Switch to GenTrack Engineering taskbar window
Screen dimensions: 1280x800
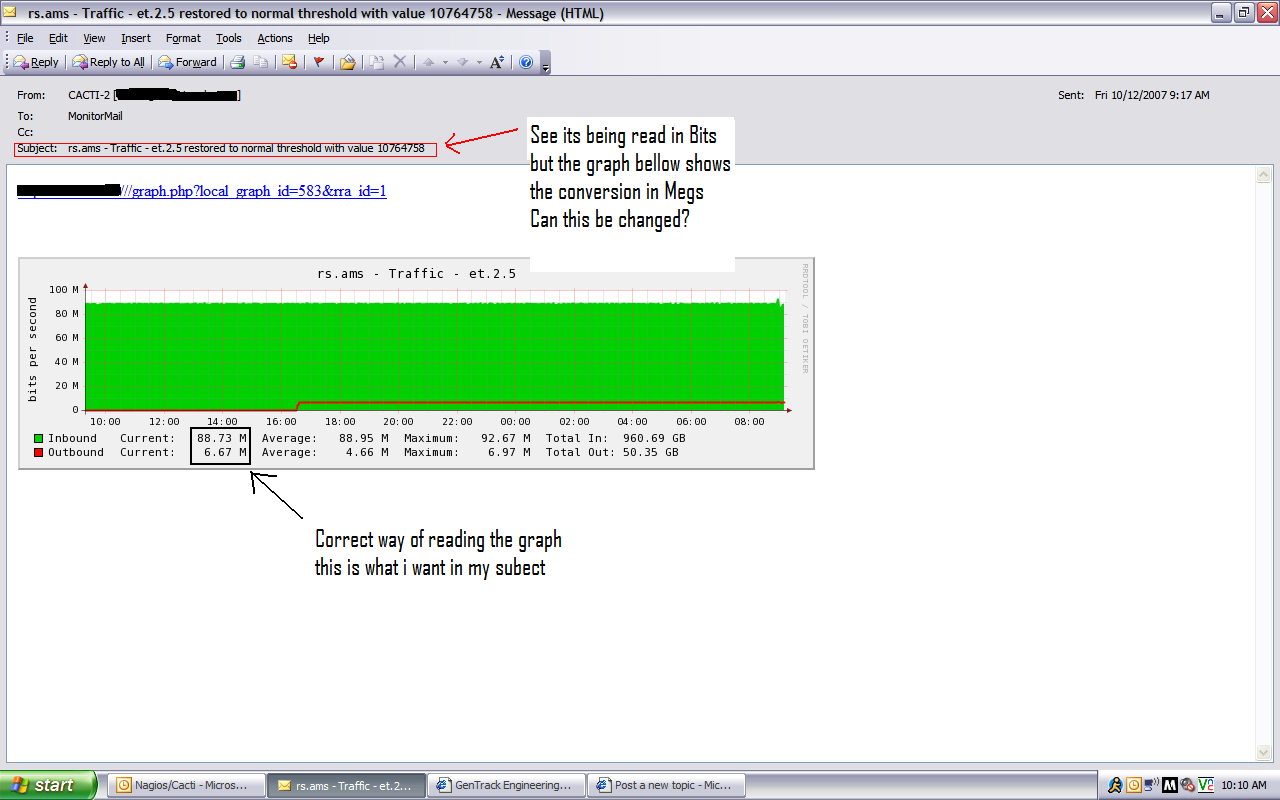[x=506, y=785]
